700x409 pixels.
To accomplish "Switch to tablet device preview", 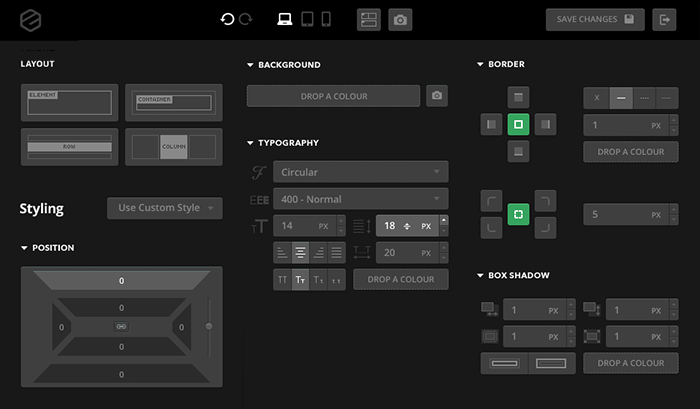I will pyautogui.click(x=307, y=19).
